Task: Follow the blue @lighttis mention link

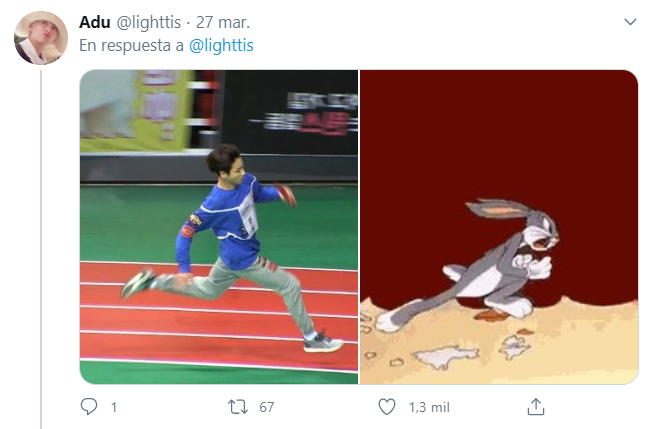Action: tap(221, 45)
